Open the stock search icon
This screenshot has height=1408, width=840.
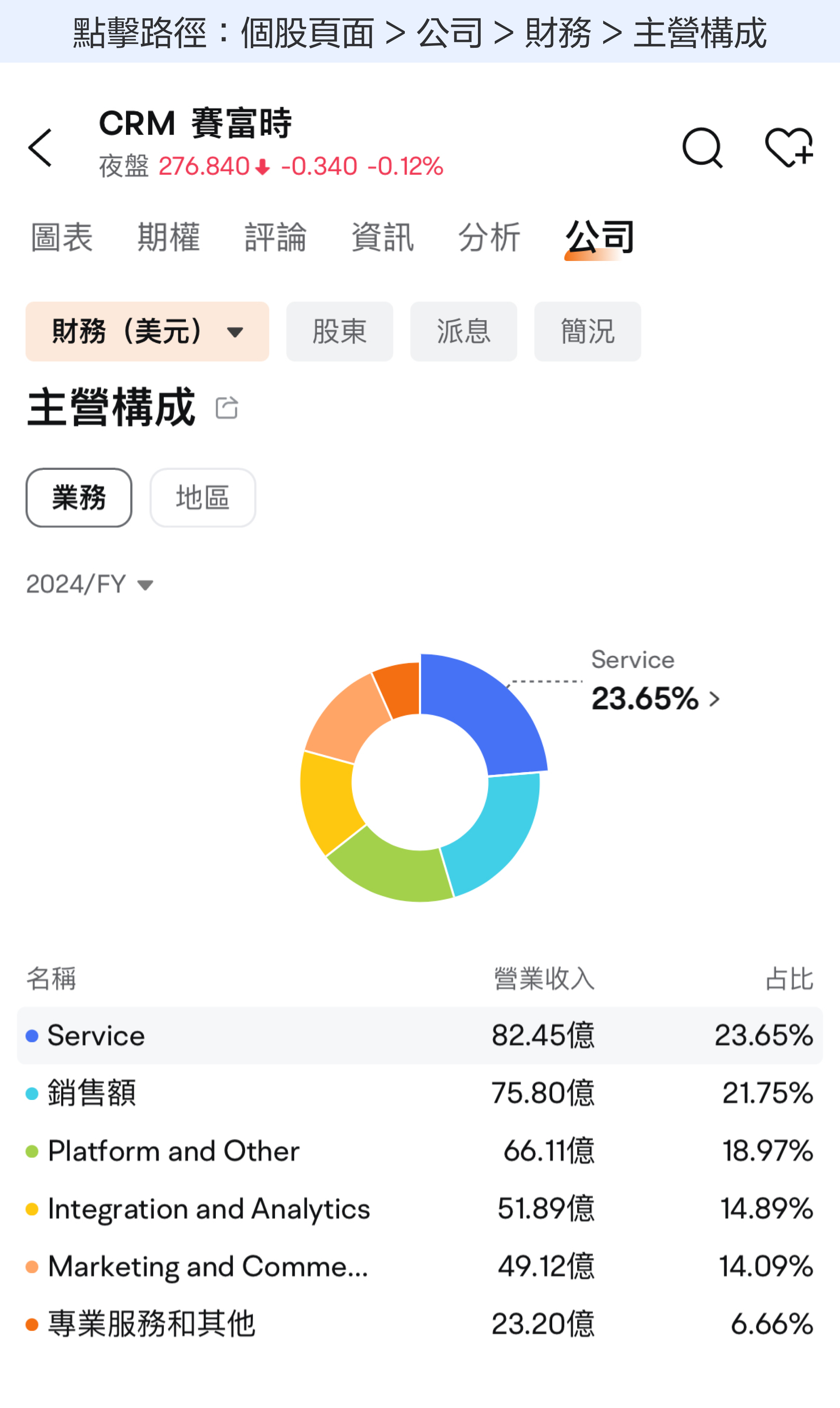(702, 147)
